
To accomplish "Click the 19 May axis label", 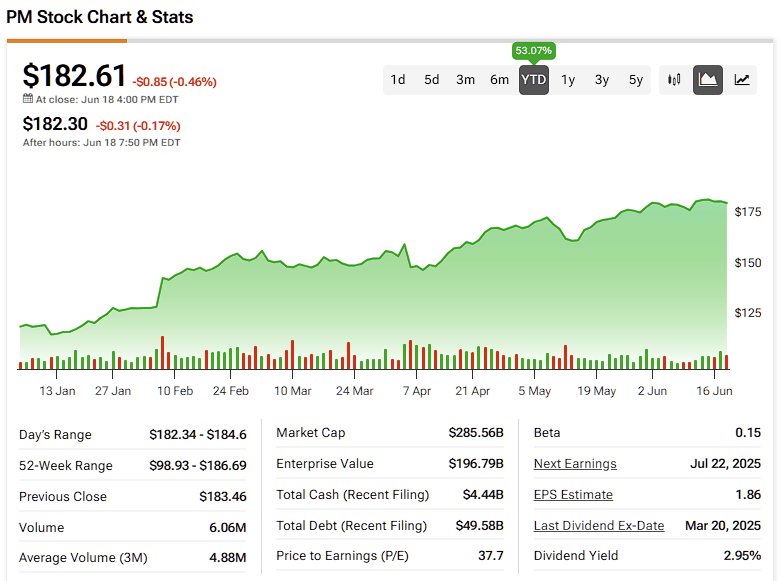I will click(x=596, y=391).
